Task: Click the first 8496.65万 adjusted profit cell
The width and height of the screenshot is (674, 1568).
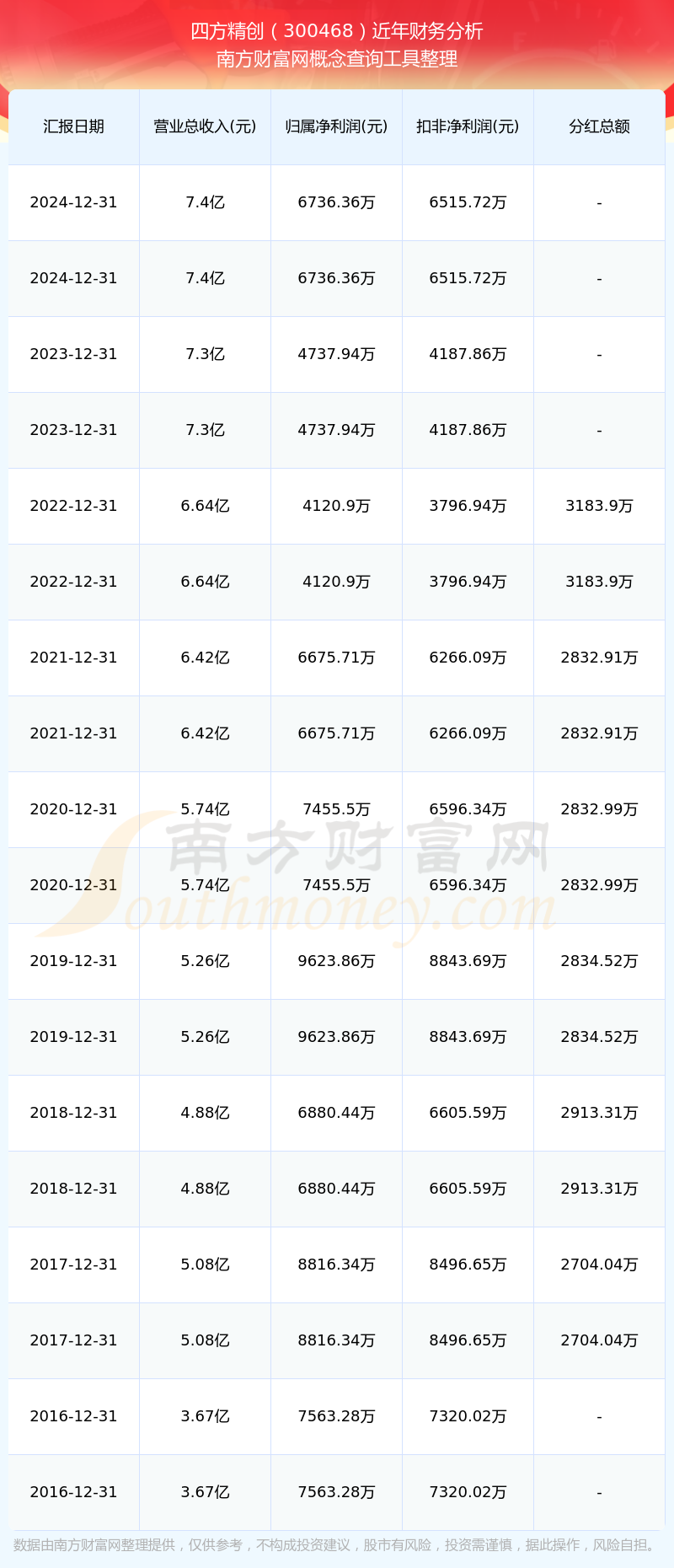Action: tap(468, 1265)
